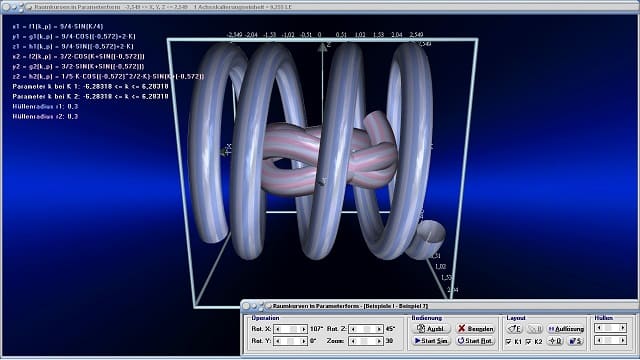Screen dimensions: 640x360
Task: Click the Zoom slider thumb
Action: click(x=365, y=341)
